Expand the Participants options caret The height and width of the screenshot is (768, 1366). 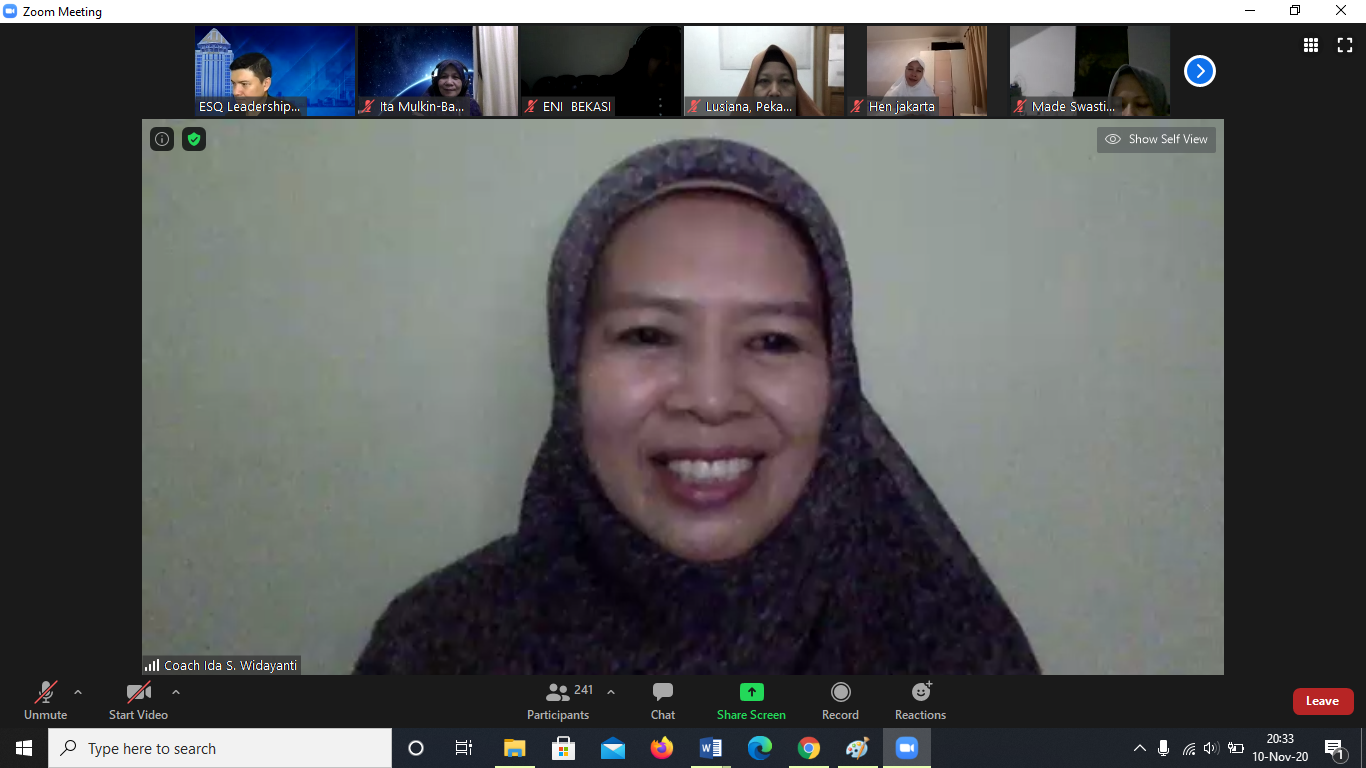click(611, 692)
